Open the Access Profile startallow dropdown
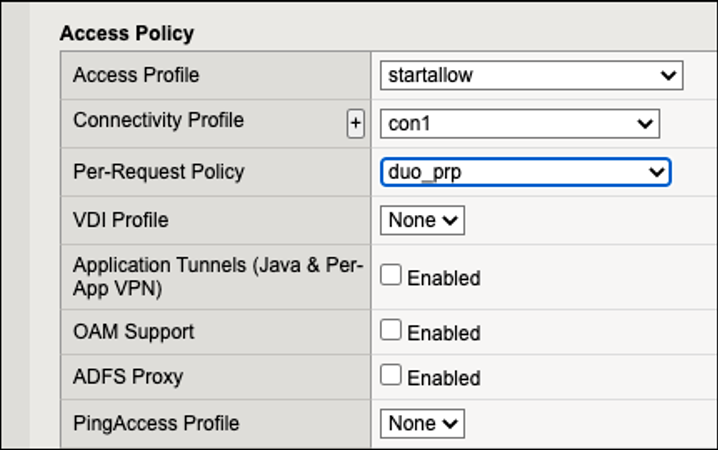718x450 pixels. [x=531, y=75]
